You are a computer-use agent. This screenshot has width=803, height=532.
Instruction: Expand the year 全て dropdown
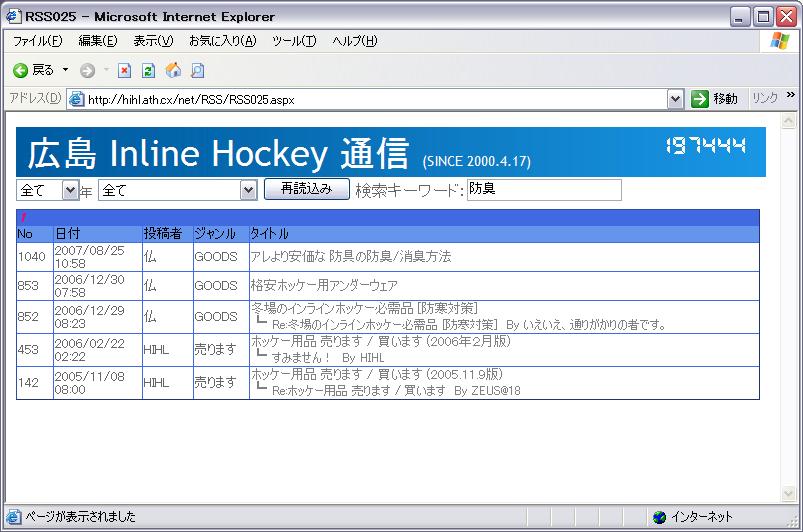coord(70,190)
